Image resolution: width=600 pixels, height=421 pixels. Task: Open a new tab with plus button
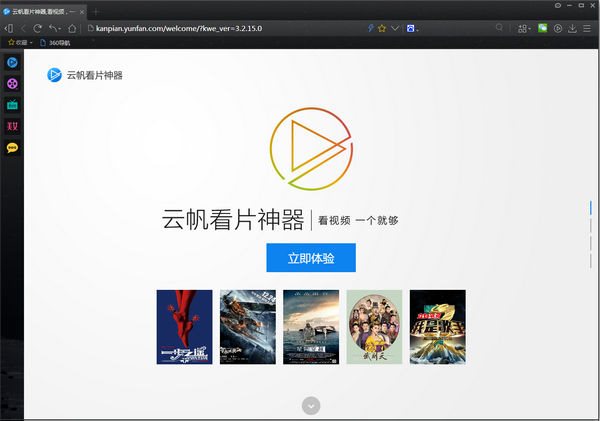(96, 12)
